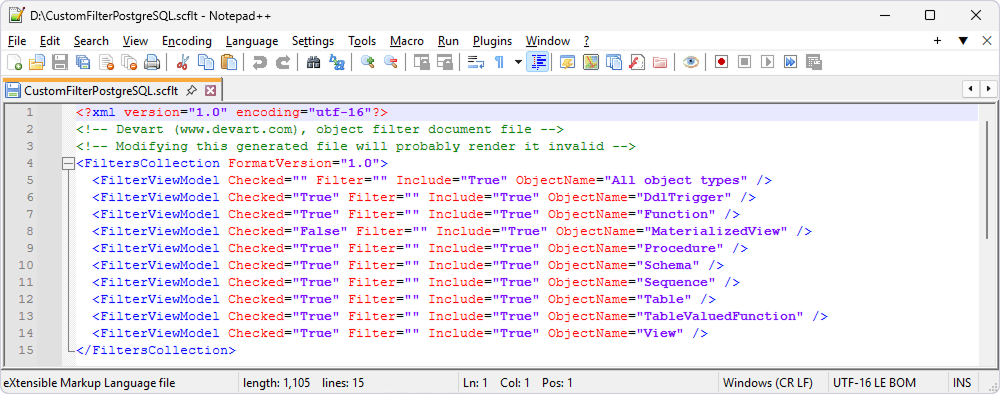Open Folder as Workspace icon
Screen dimensions: 1000x394
click(659, 62)
